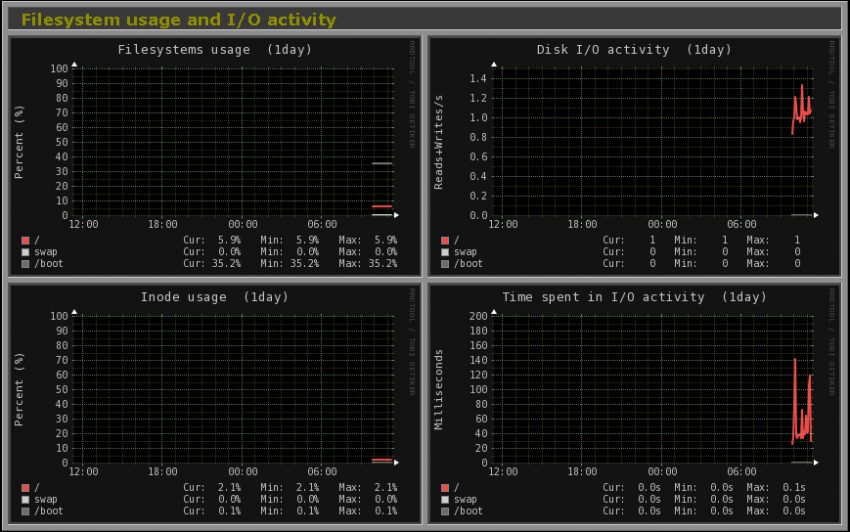Click the 'Time spent in I/O activity (1day)' title

point(634,297)
